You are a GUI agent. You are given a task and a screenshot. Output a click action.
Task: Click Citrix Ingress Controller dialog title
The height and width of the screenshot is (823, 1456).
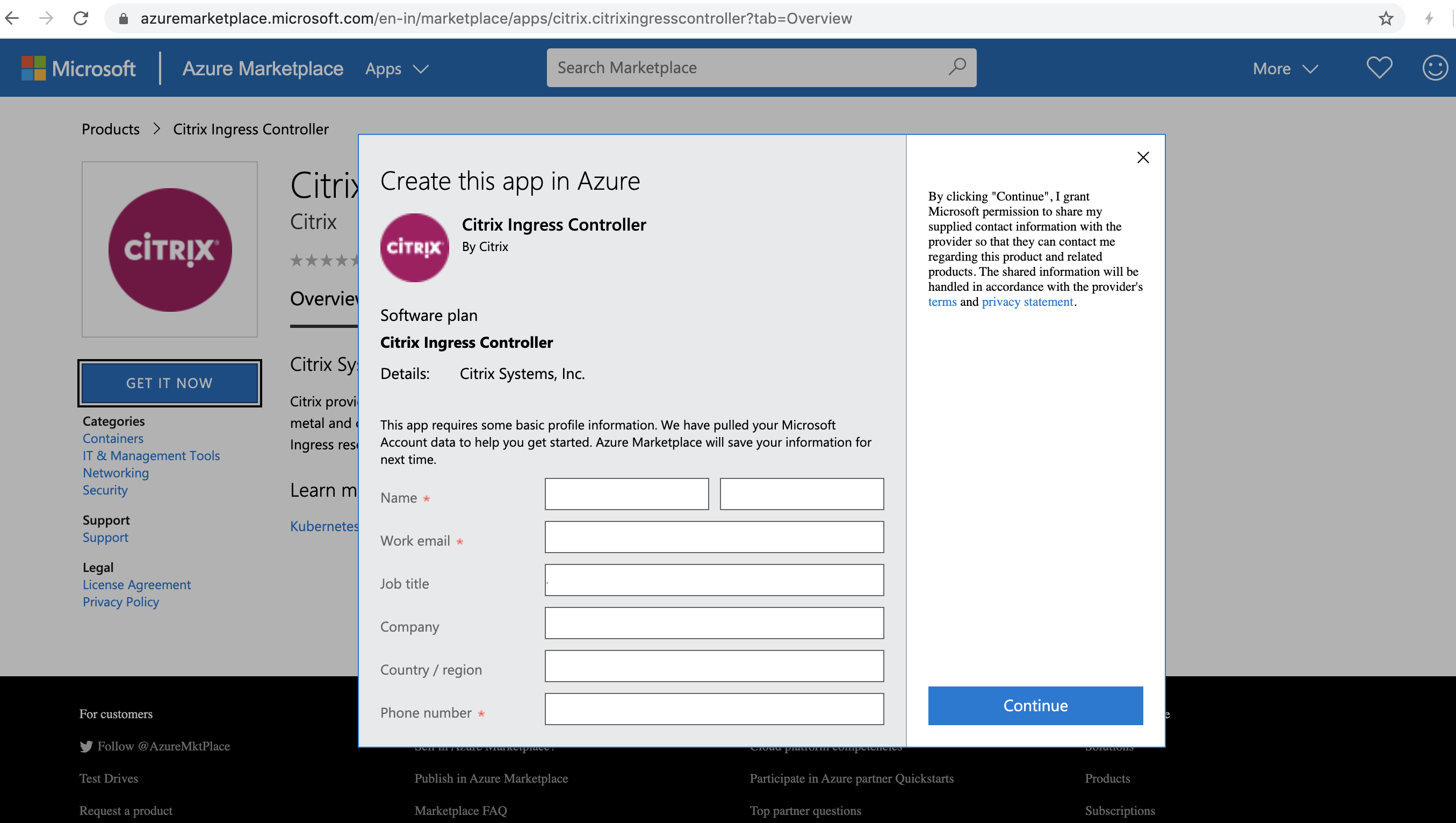click(x=554, y=225)
